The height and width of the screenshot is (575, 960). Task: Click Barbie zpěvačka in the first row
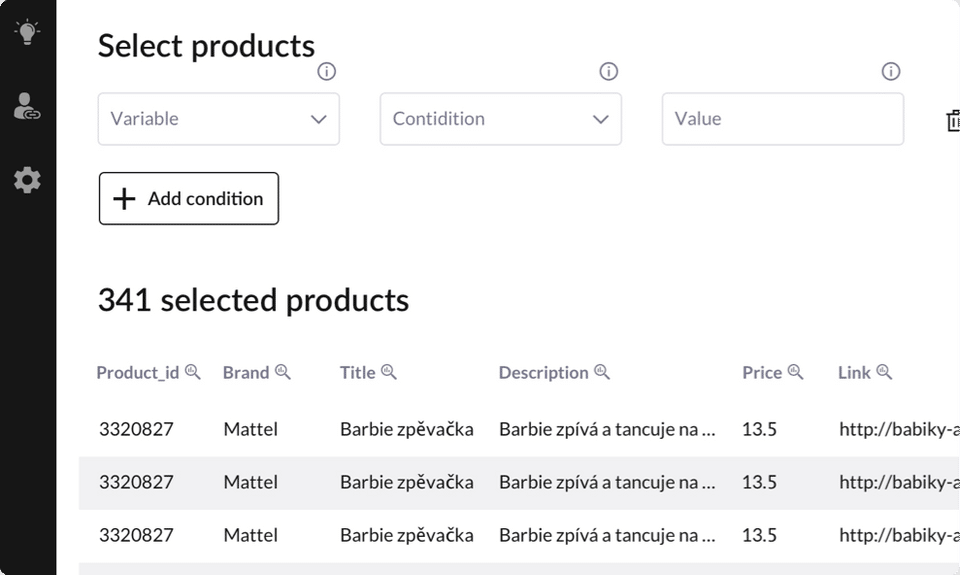coord(407,429)
